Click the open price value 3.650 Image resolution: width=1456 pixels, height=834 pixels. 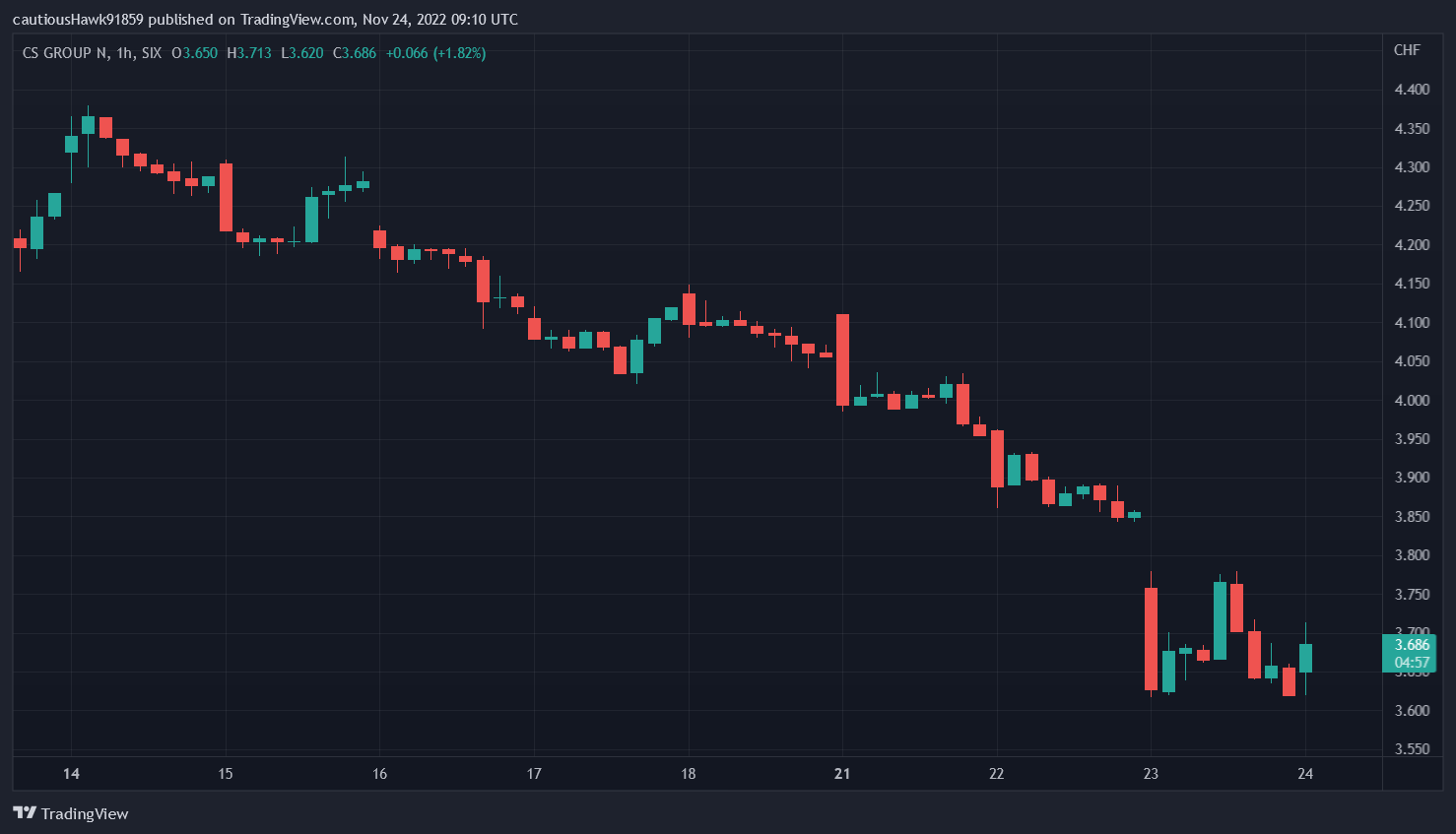pos(200,53)
